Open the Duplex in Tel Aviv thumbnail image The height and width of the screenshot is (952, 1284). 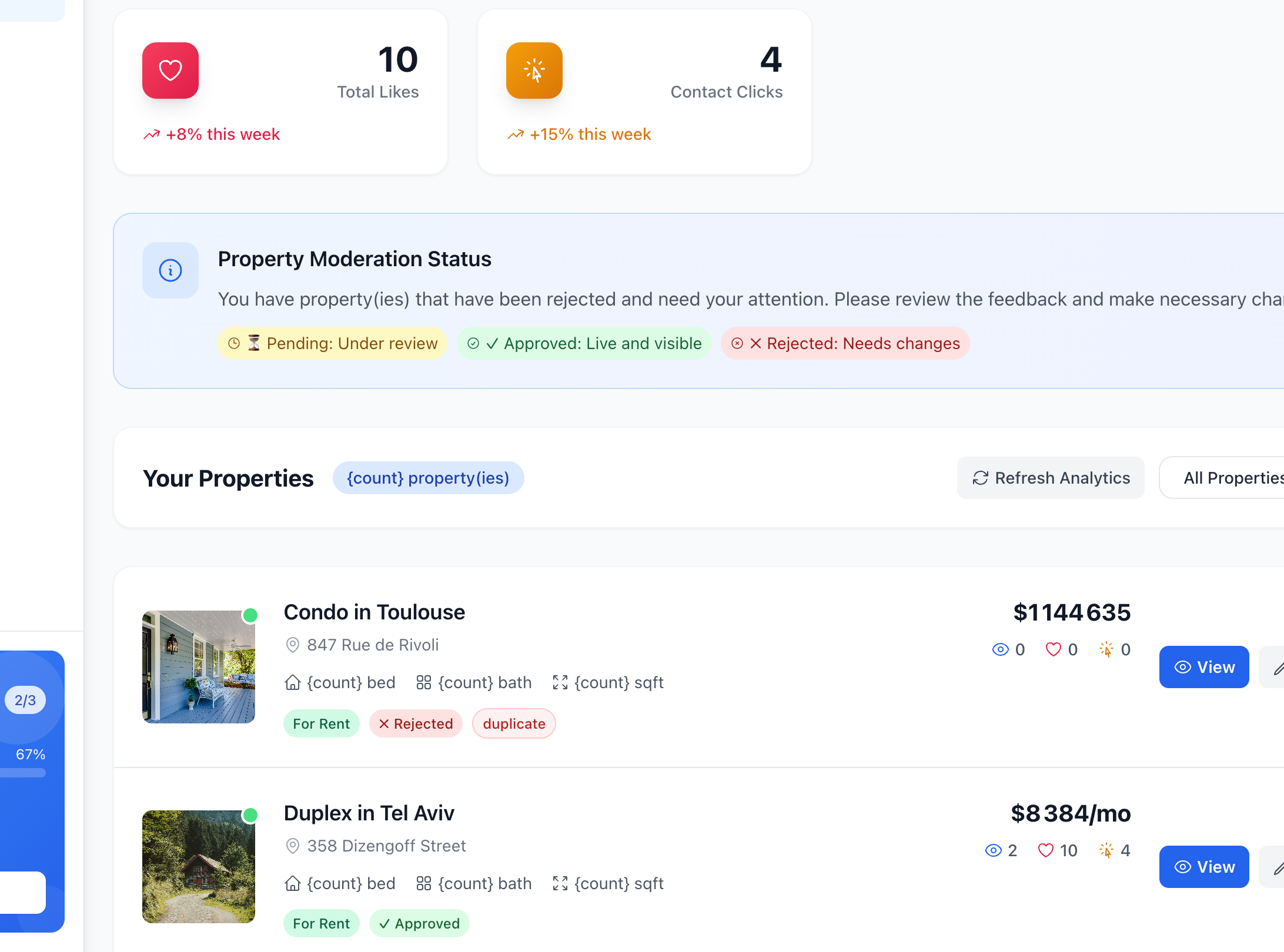(x=199, y=867)
